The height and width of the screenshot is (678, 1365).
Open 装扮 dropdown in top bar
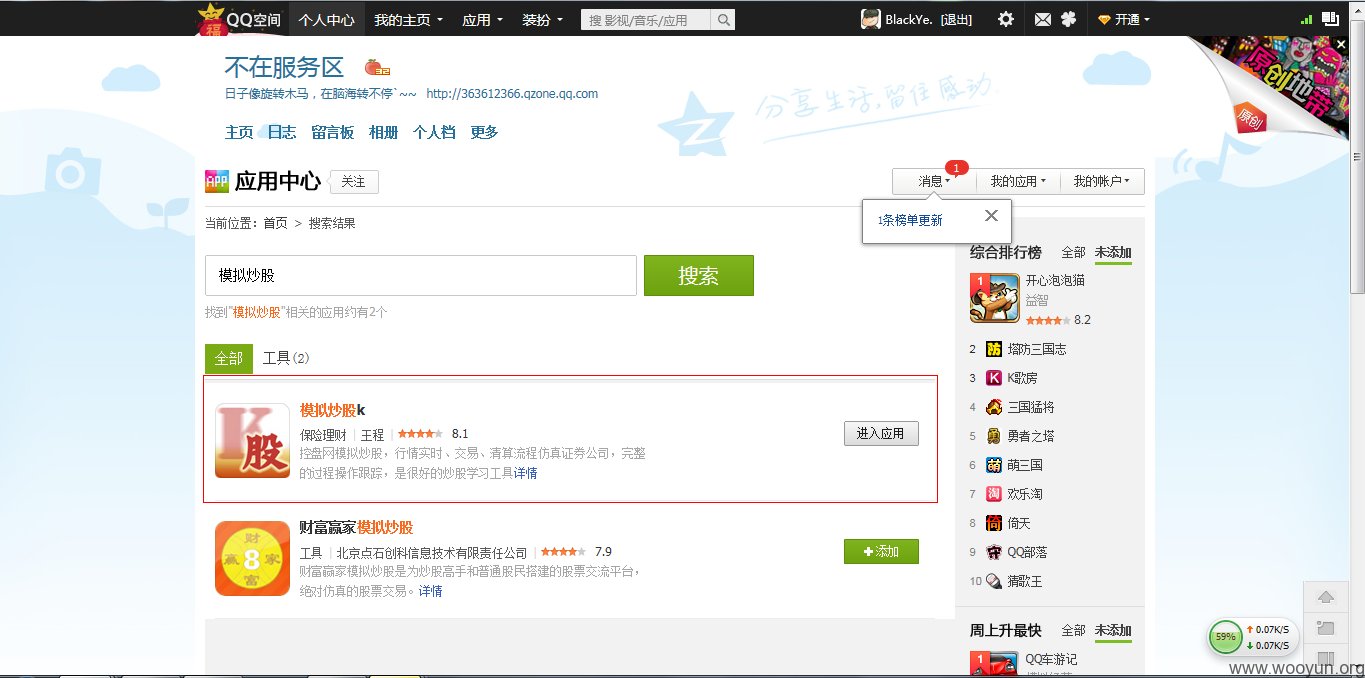tap(542, 19)
